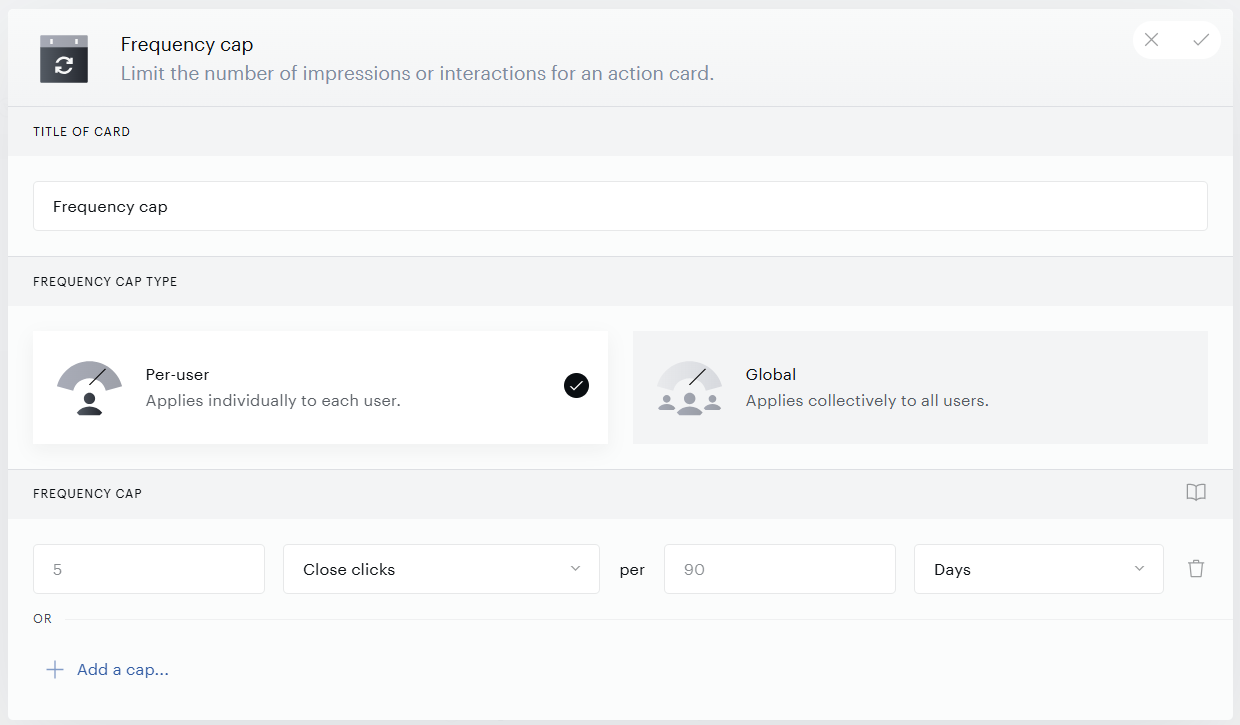Select the Per-user frequency cap type
The width and height of the screenshot is (1240, 725).
tap(320, 387)
